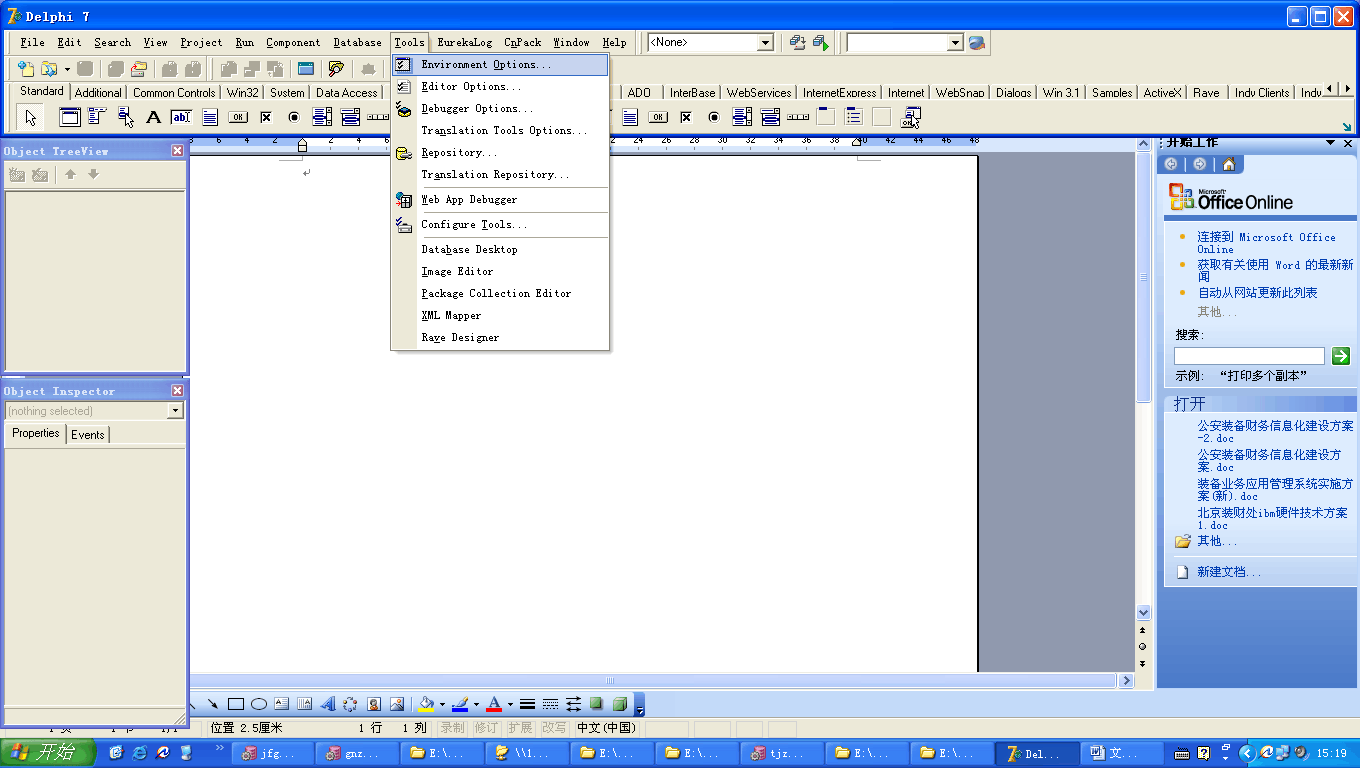Expand the Open file button dropdown arrow

(x=67, y=69)
